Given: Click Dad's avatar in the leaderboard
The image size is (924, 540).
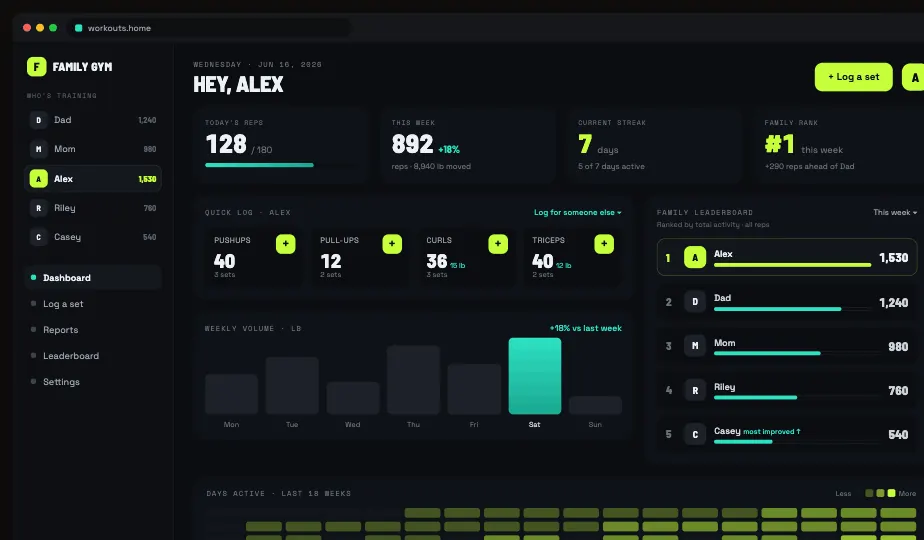Looking at the screenshot, I should click(695, 302).
